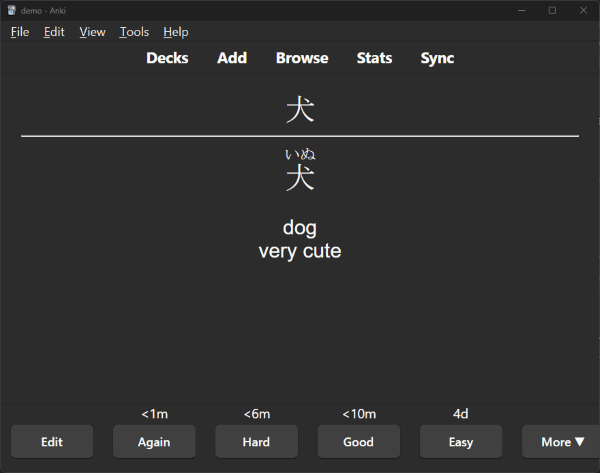Open the Help menu
Viewport: 600px width, 473px height.
(x=176, y=32)
